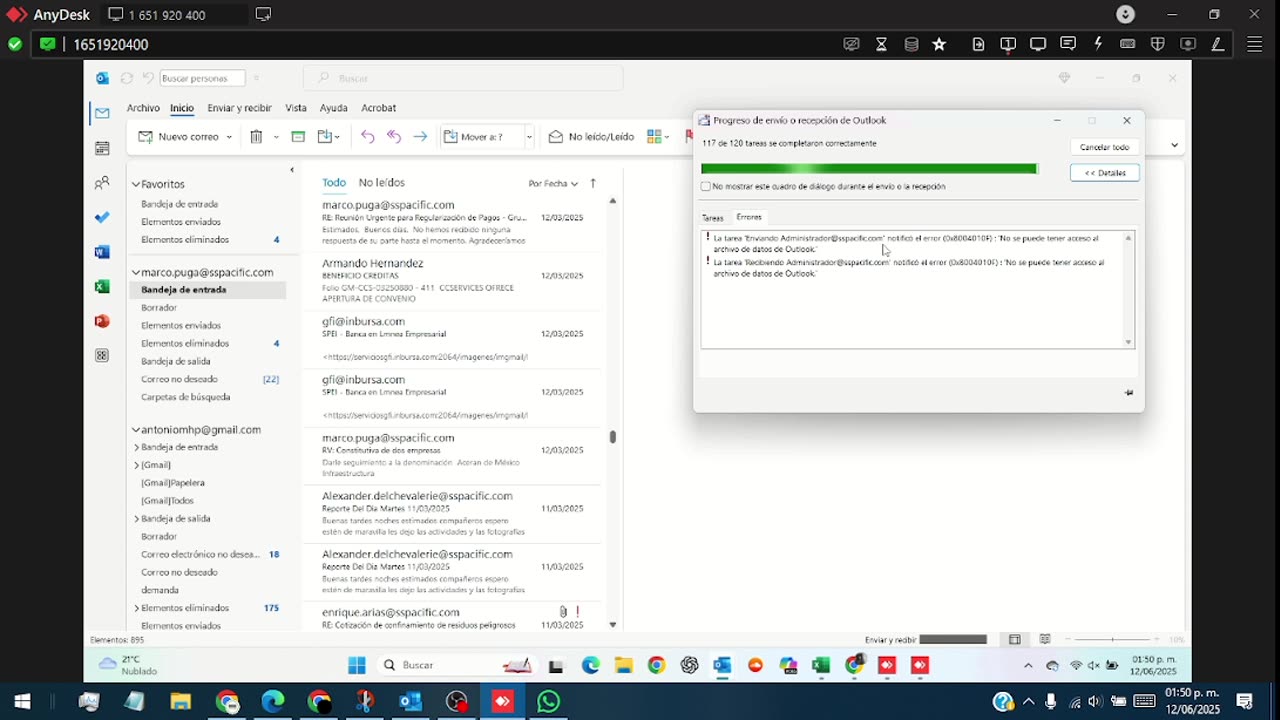Viewport: 1280px width, 720px height.
Task: Open the Enviar y recibir ribbon tab
Action: tap(239, 108)
